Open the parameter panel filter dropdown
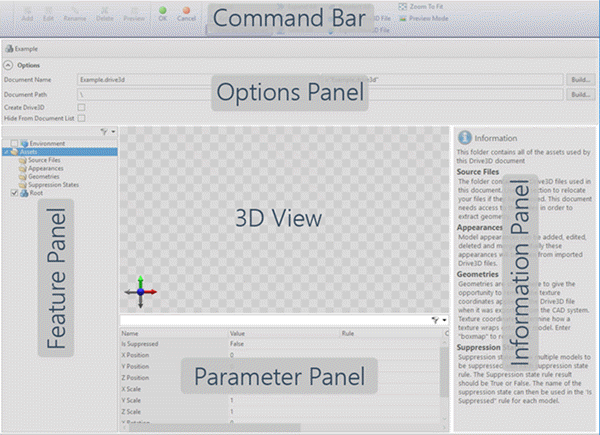The width and height of the screenshot is (600, 435). click(443, 320)
